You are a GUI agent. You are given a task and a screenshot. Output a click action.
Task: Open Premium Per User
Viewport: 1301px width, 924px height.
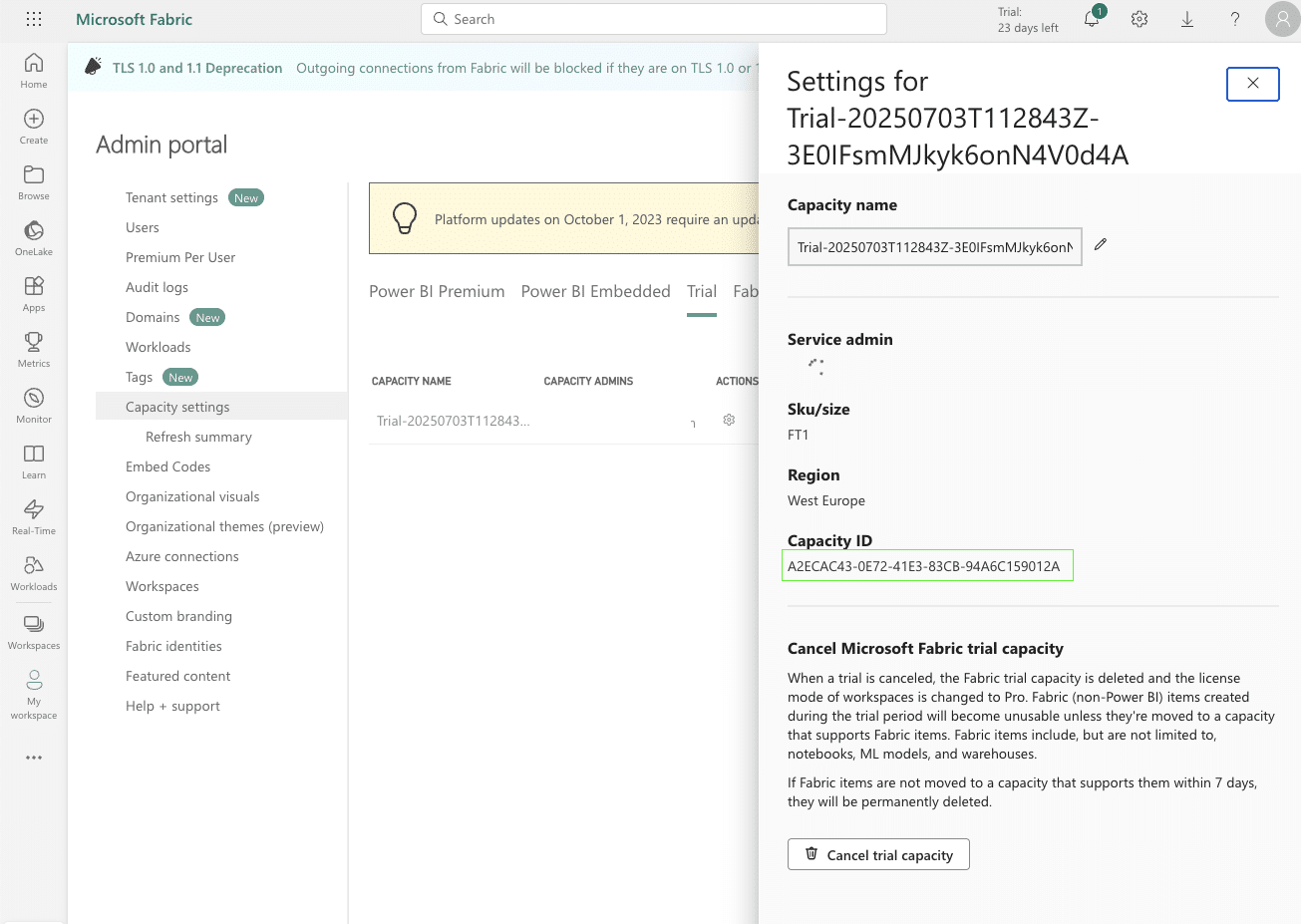pyautogui.click(x=180, y=257)
